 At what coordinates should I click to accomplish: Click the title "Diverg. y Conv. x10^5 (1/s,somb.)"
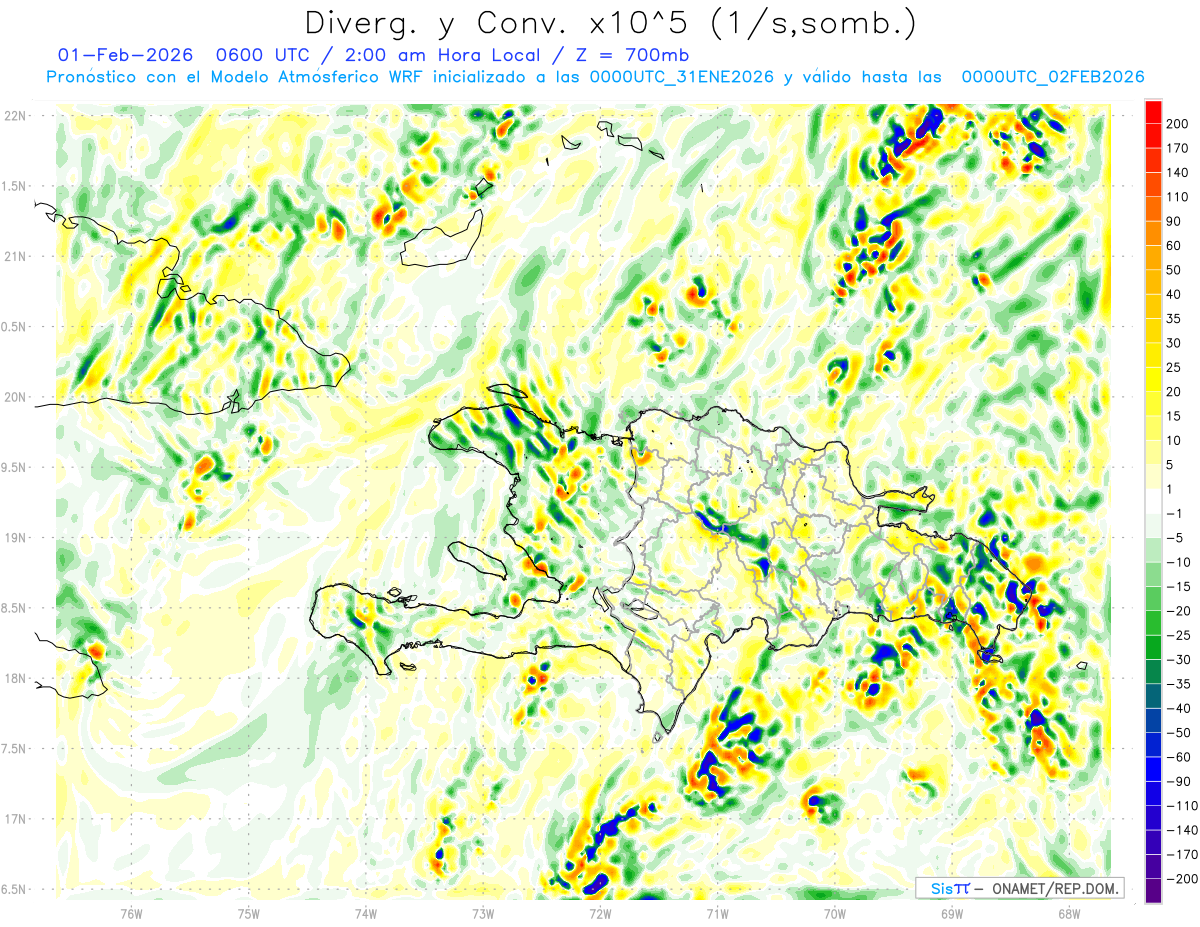pyautogui.click(x=611, y=22)
